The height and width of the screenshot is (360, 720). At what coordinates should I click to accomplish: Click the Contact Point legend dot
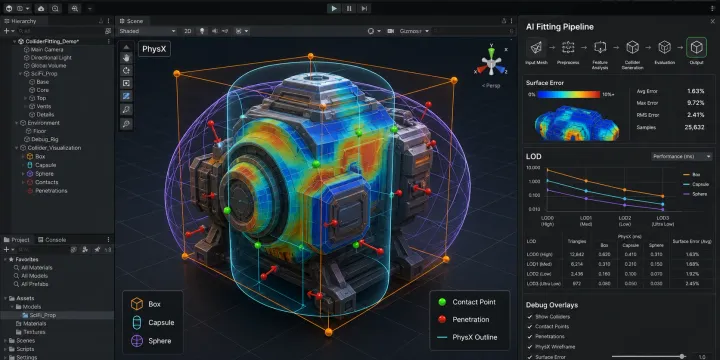coord(442,302)
